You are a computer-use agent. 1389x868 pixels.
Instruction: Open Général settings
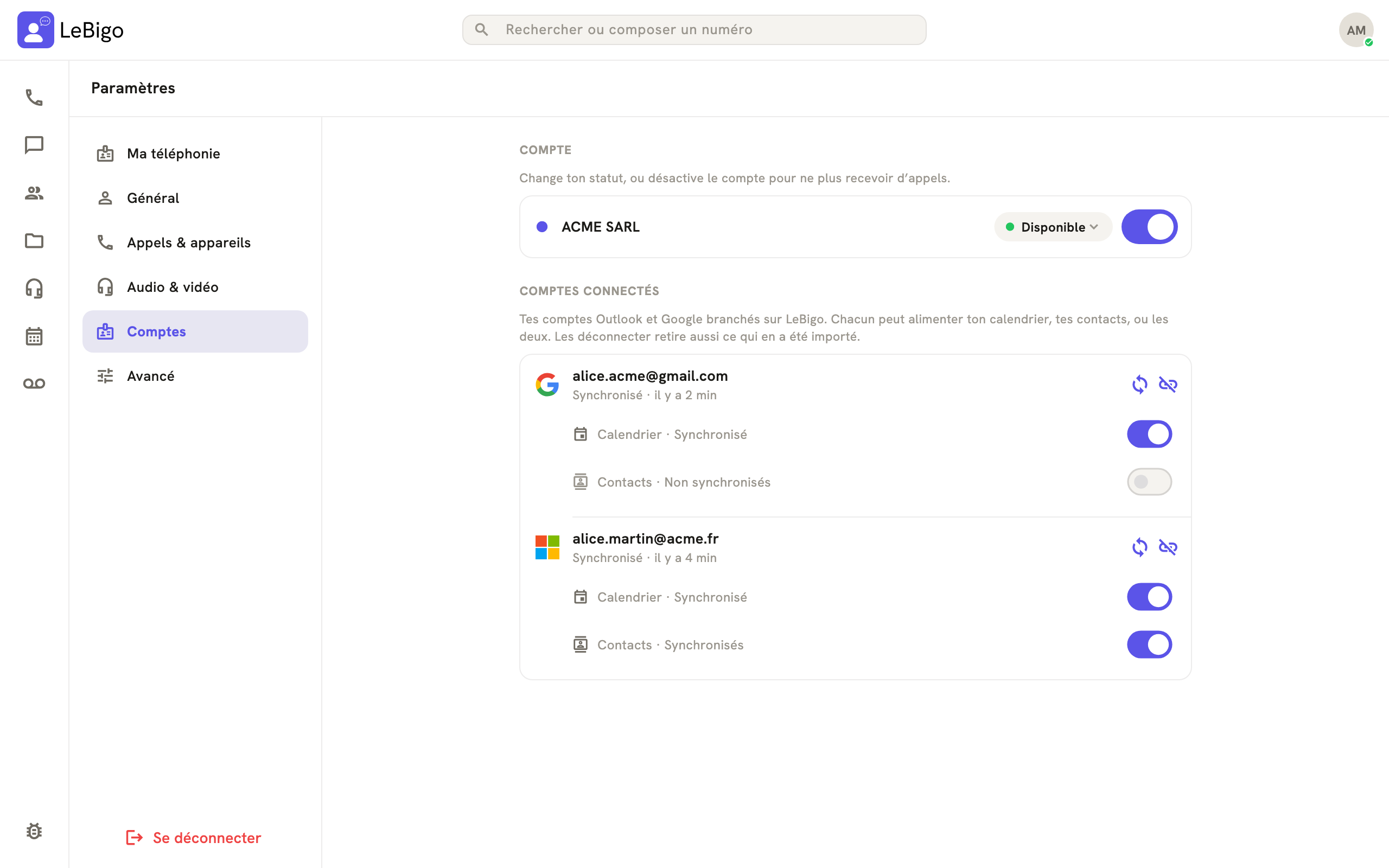[x=195, y=198]
